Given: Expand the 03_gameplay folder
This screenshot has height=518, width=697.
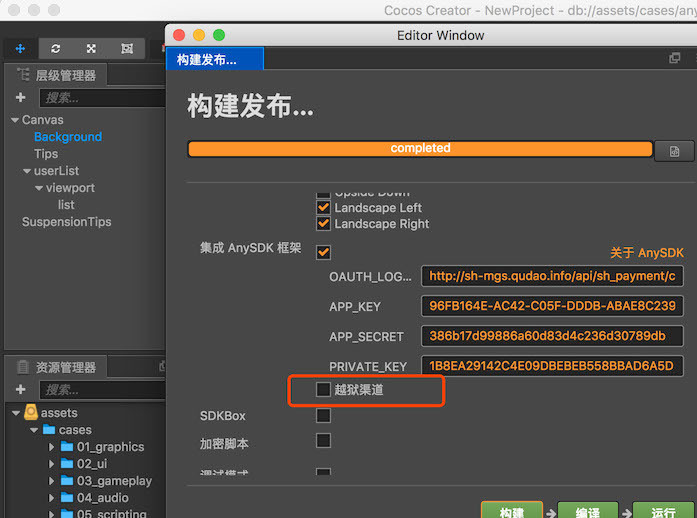Looking at the screenshot, I should coord(52,481).
